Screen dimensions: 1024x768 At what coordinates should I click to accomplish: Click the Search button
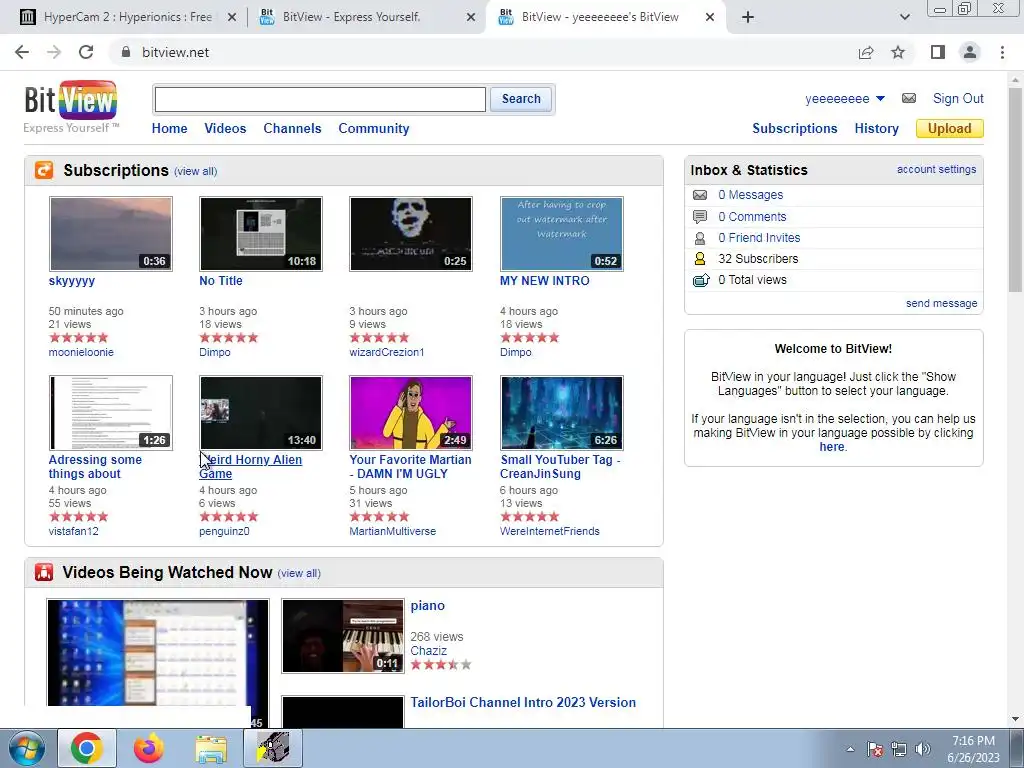[x=521, y=99]
